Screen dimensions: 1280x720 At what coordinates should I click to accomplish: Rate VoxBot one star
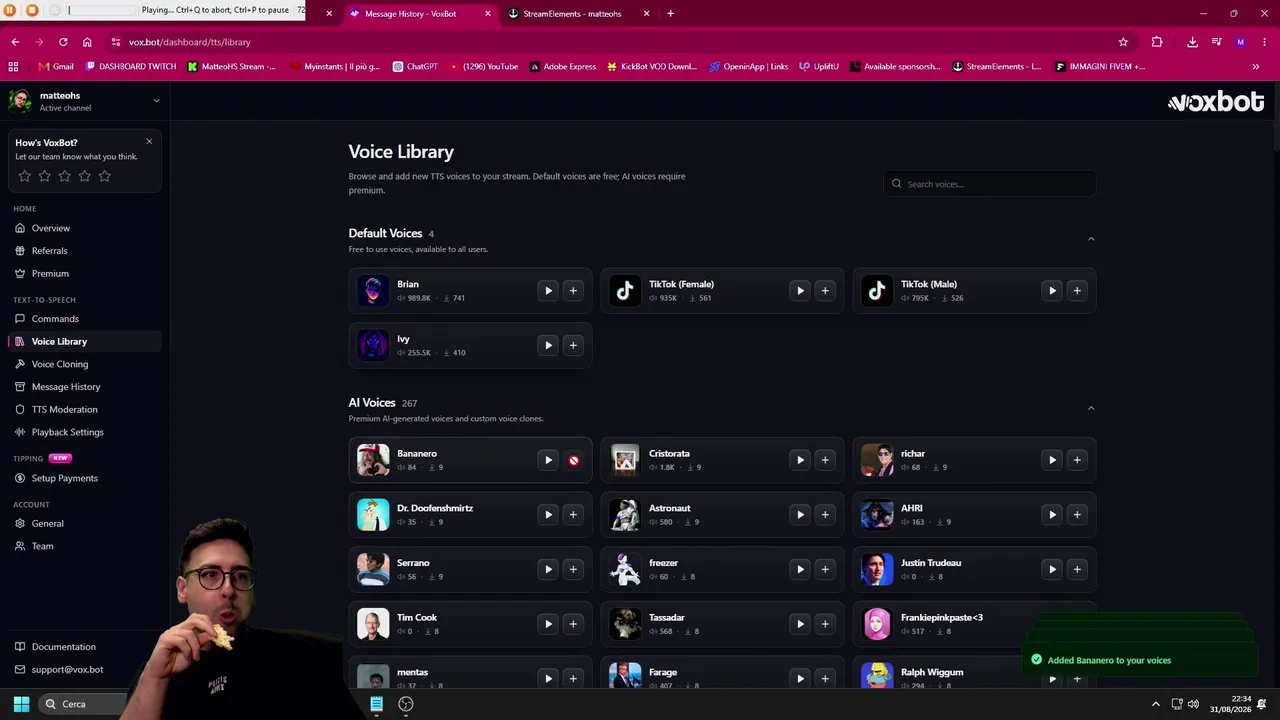click(x=25, y=176)
